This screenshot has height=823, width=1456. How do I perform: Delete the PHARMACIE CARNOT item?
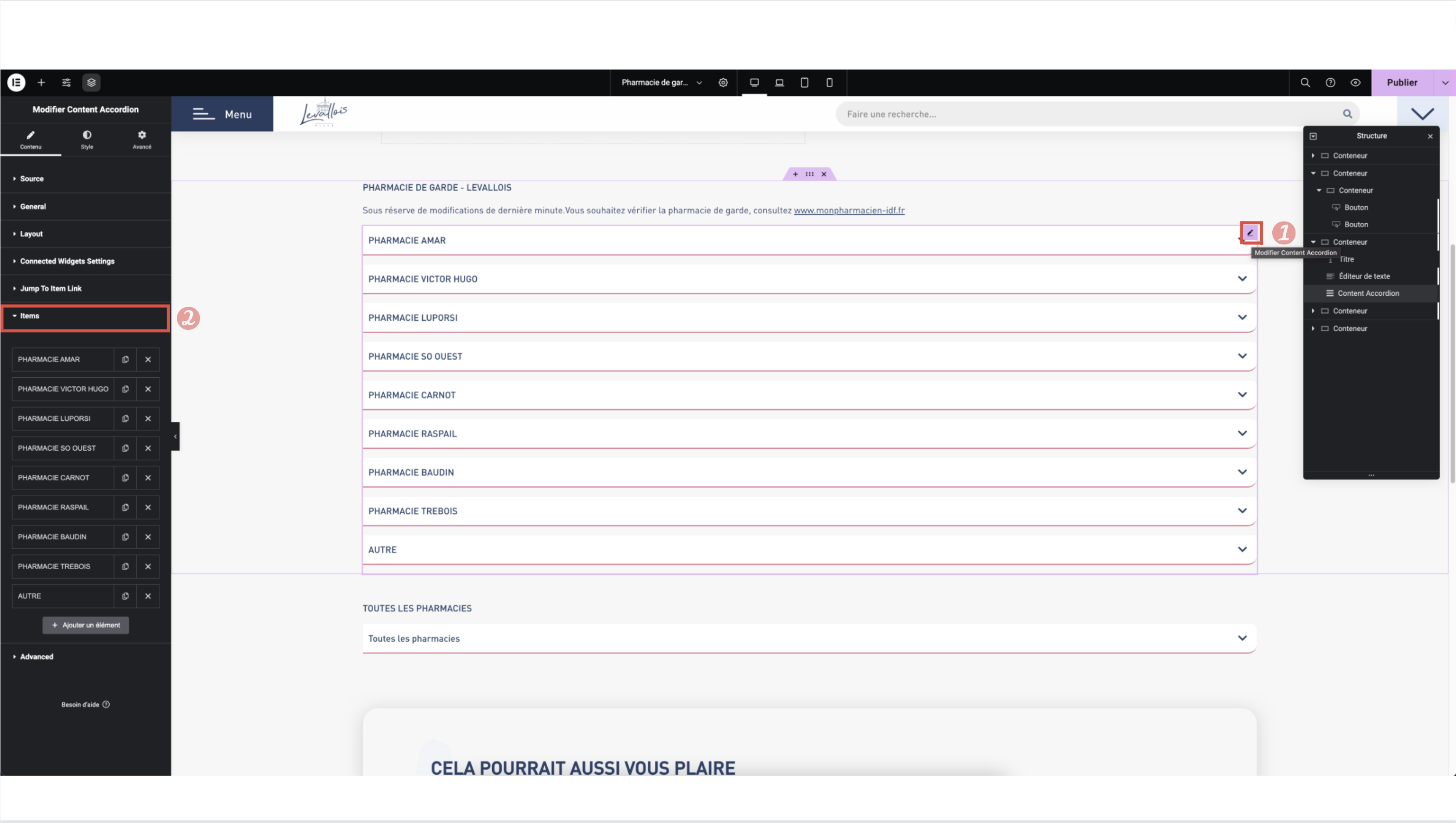148,478
